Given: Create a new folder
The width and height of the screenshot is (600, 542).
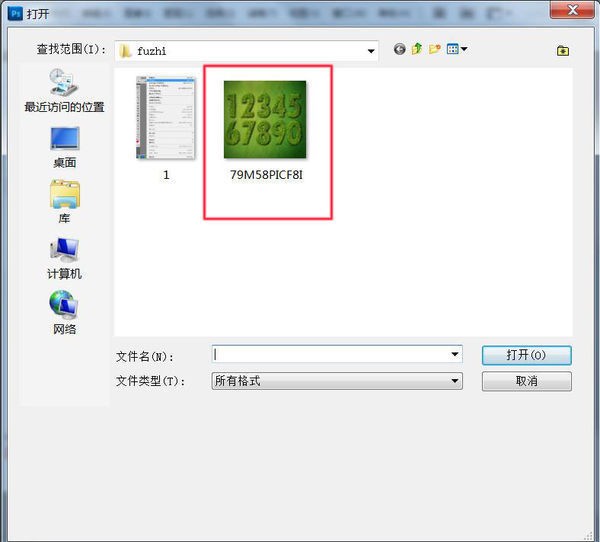Looking at the screenshot, I should pyautogui.click(x=434, y=49).
